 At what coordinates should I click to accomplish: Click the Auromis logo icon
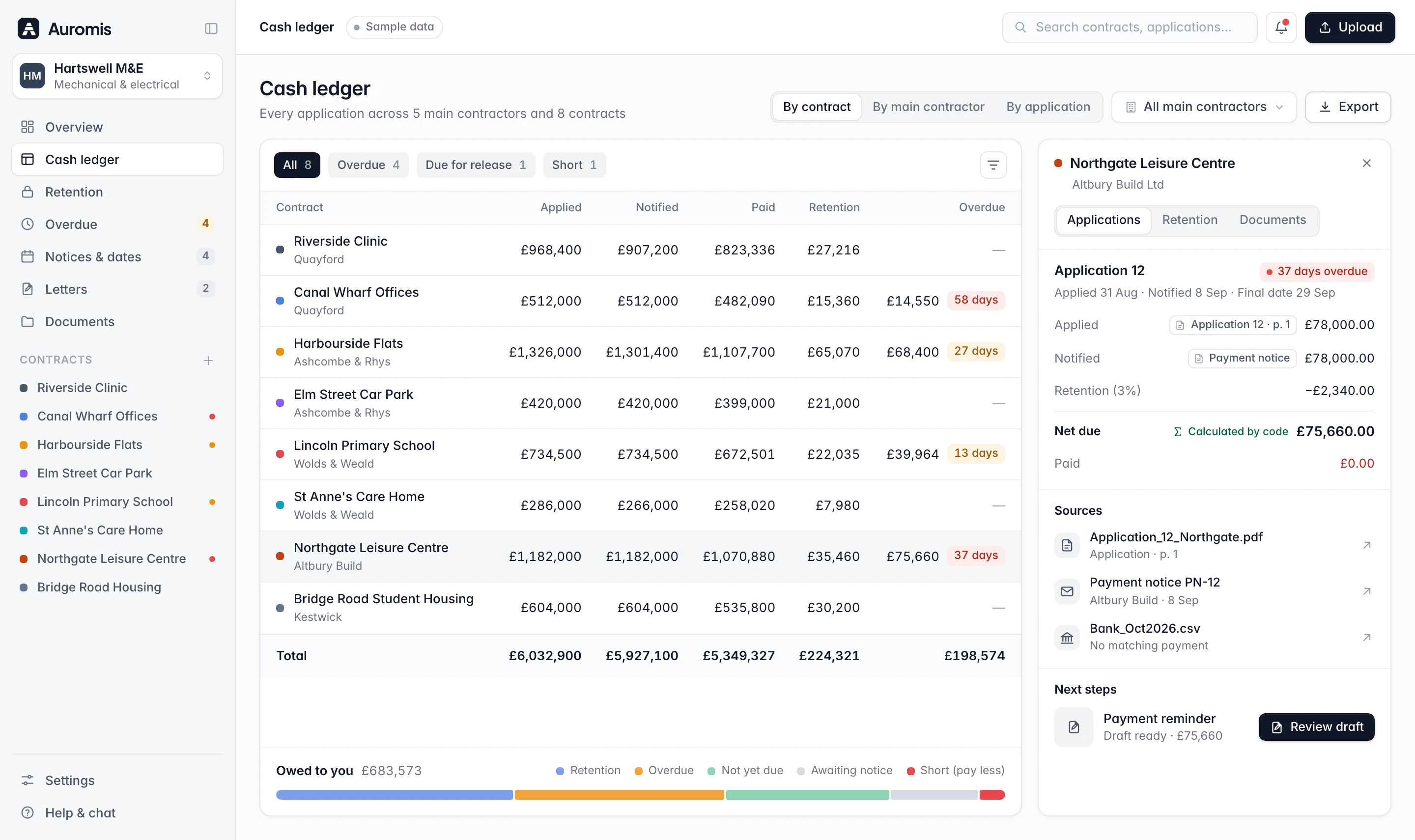[x=28, y=28]
